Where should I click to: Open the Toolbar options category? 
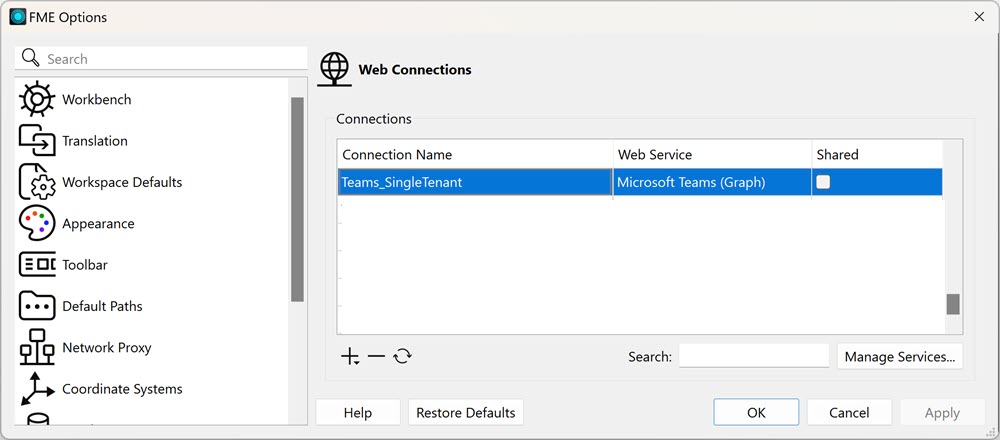(85, 265)
